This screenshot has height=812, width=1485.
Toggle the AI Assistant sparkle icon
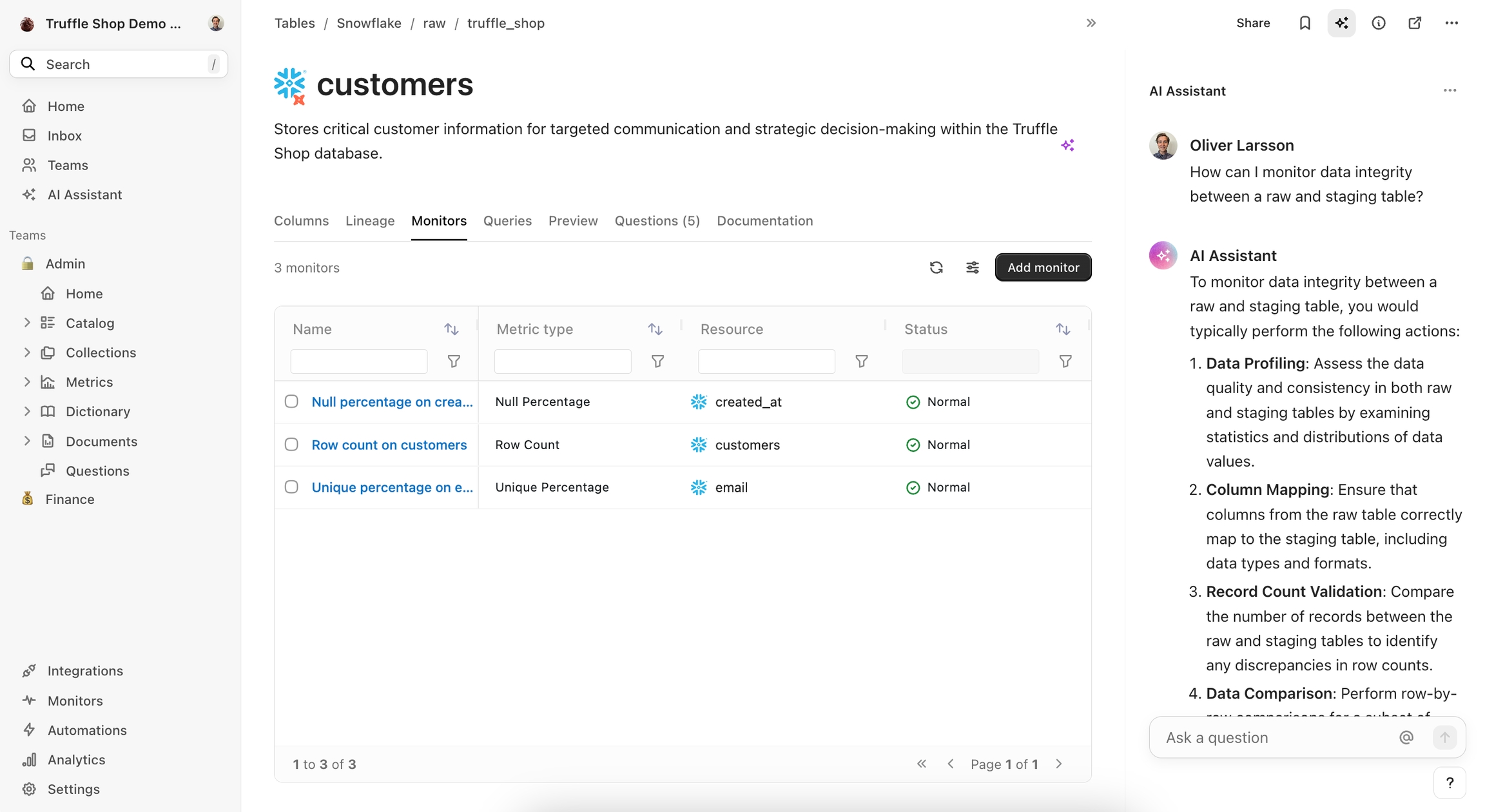click(x=1341, y=23)
